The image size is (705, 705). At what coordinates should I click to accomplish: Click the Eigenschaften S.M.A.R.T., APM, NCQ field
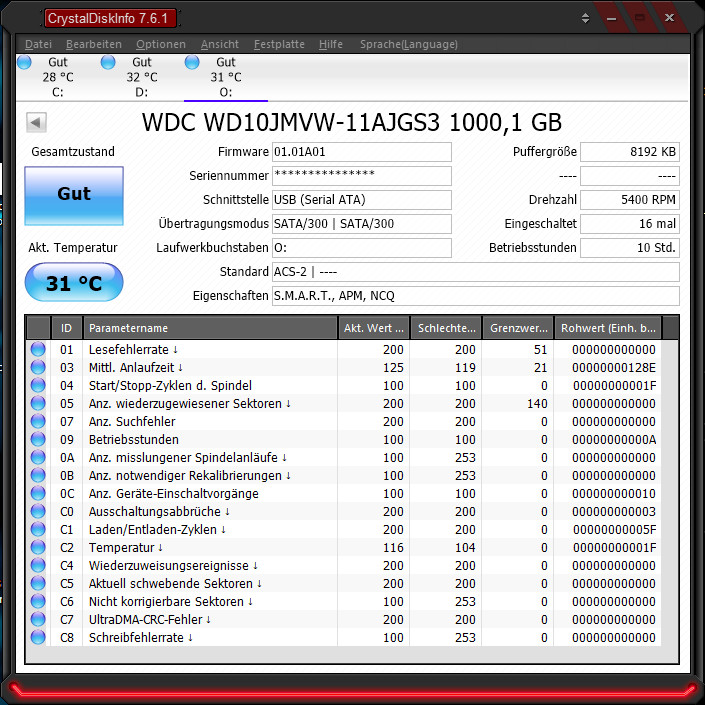(476, 295)
